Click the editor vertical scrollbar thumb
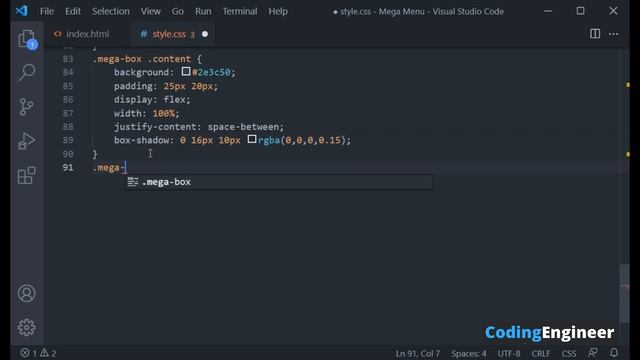Image resolution: width=640 pixels, height=360 pixels. point(624,294)
